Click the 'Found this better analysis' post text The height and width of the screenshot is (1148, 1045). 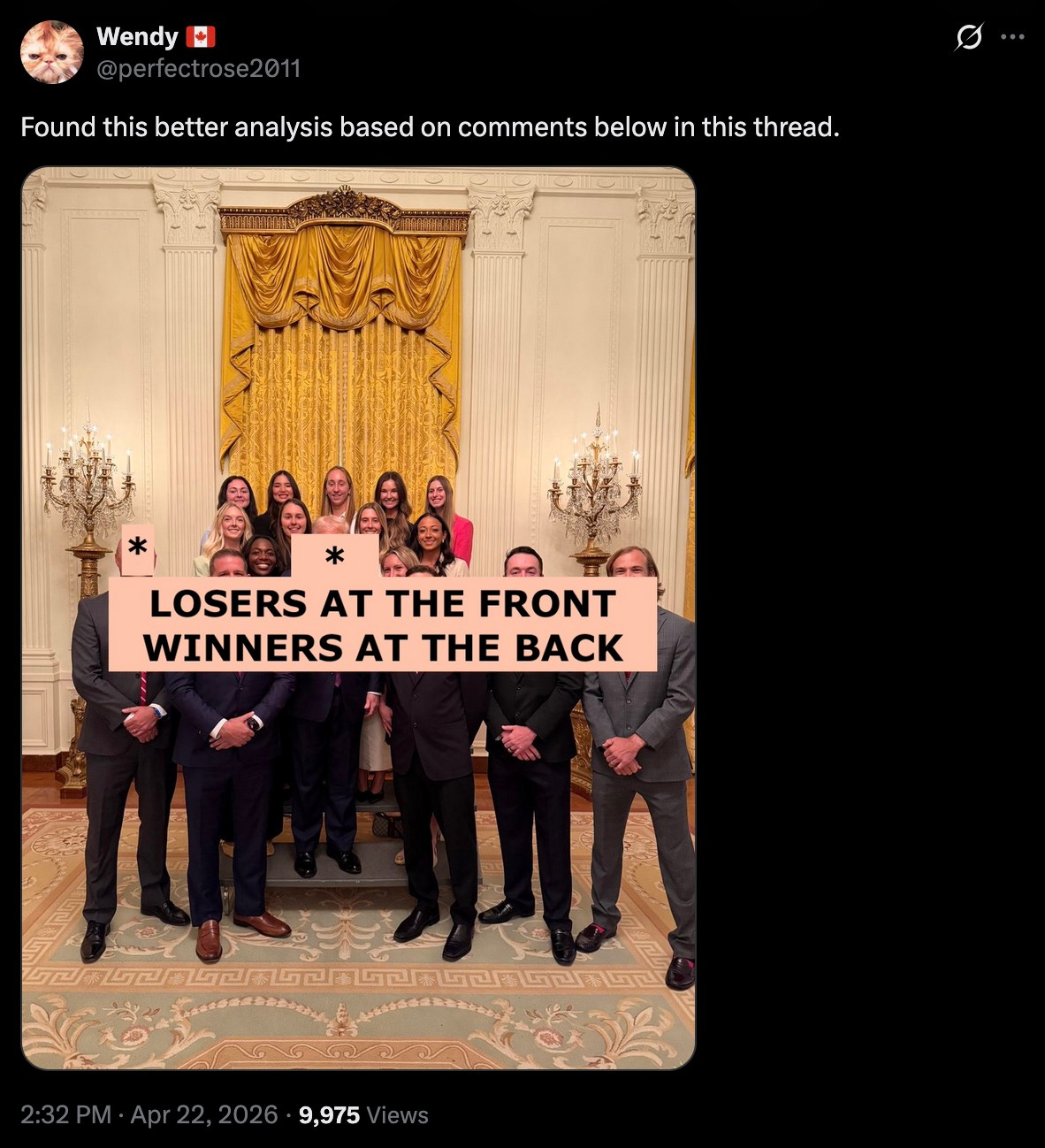click(x=430, y=127)
